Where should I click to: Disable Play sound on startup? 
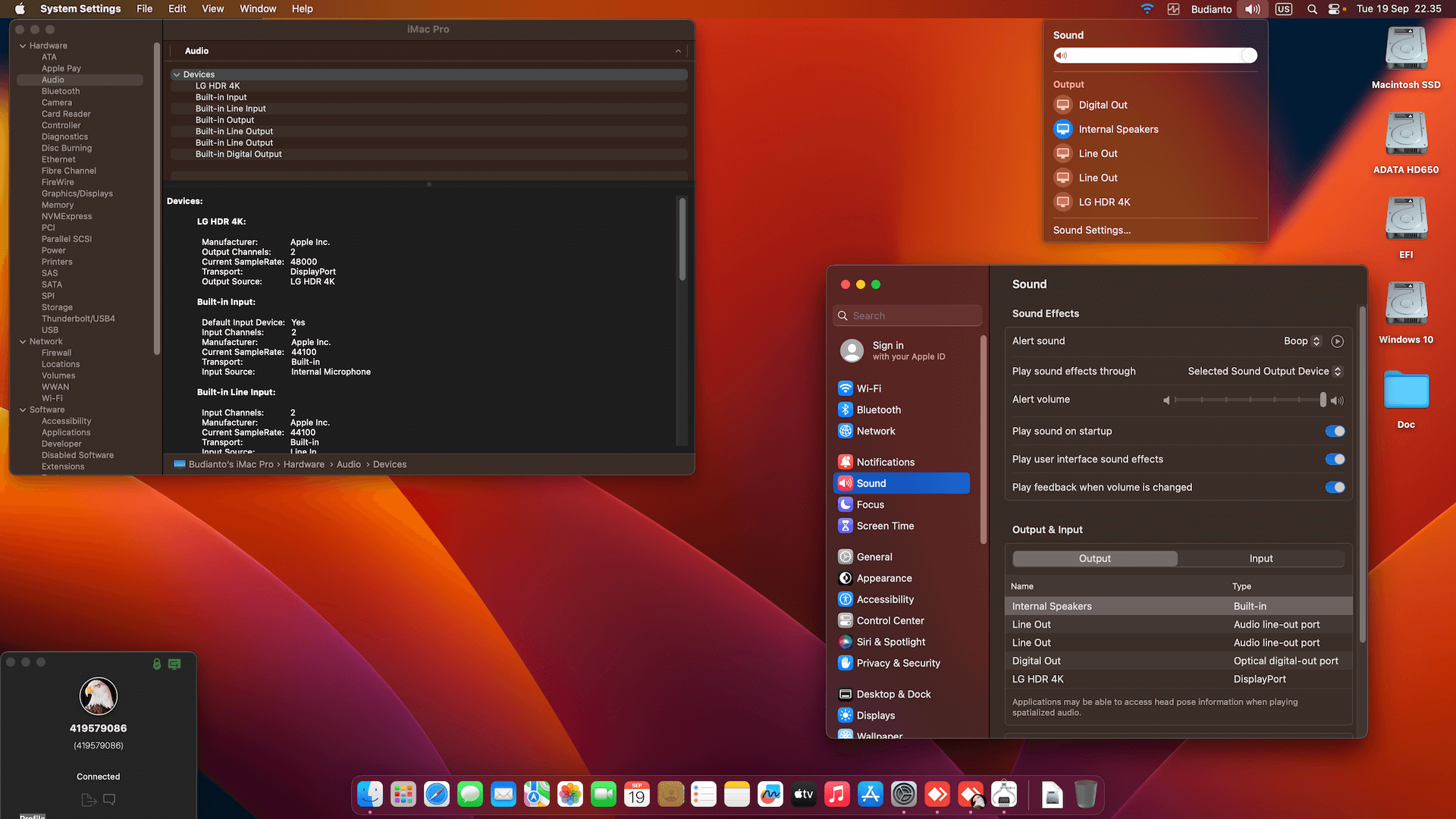pyautogui.click(x=1335, y=431)
